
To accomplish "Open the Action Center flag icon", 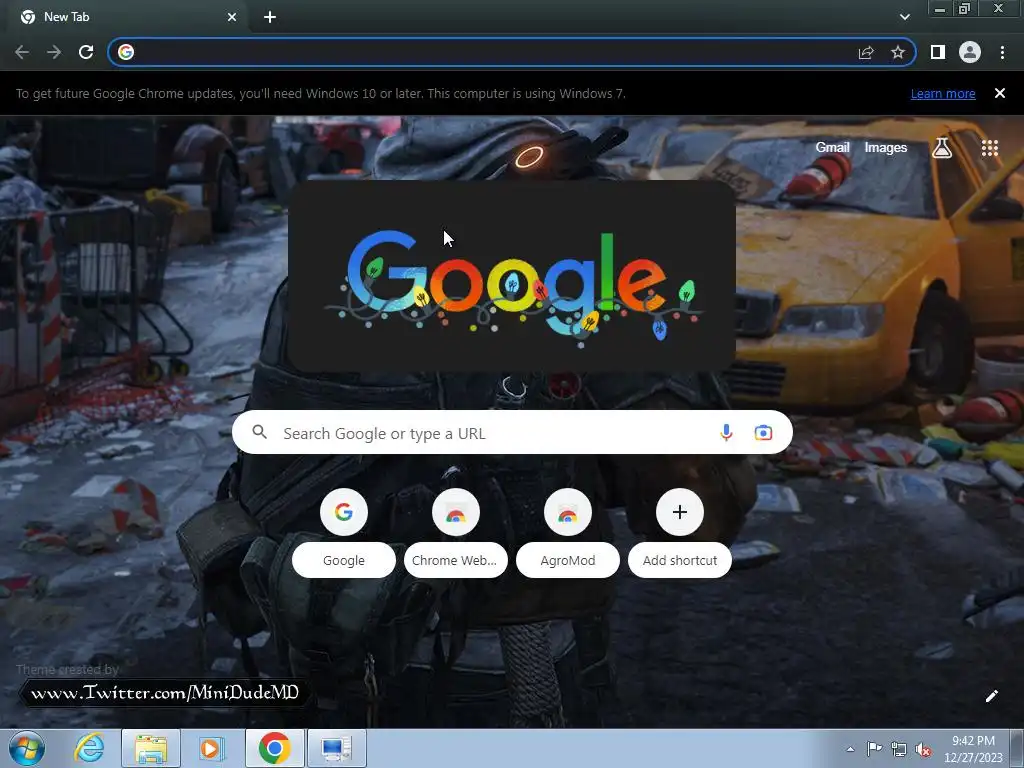I will (x=874, y=749).
